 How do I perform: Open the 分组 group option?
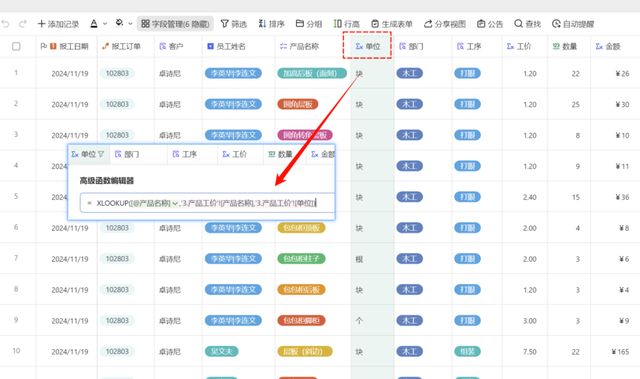click(x=309, y=24)
